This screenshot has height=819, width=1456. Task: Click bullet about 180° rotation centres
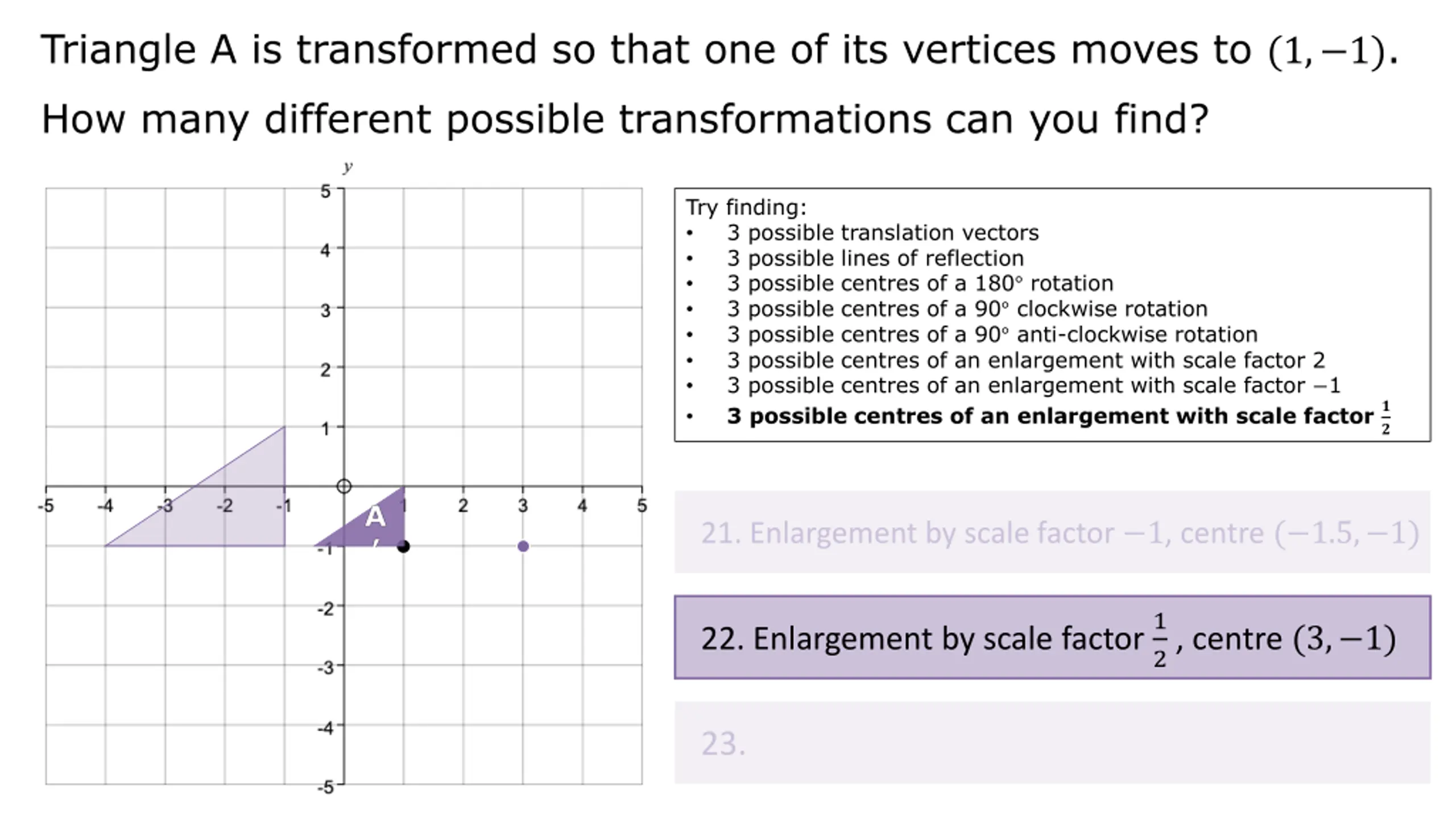[920, 283]
